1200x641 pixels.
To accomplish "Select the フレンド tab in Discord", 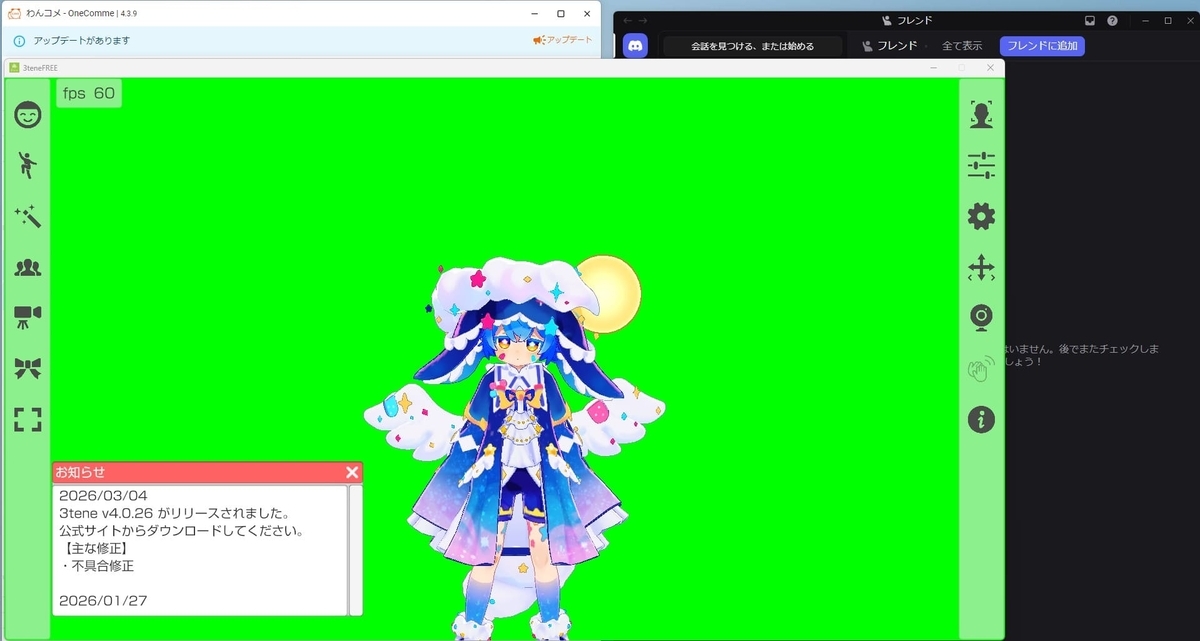I will click(890, 46).
